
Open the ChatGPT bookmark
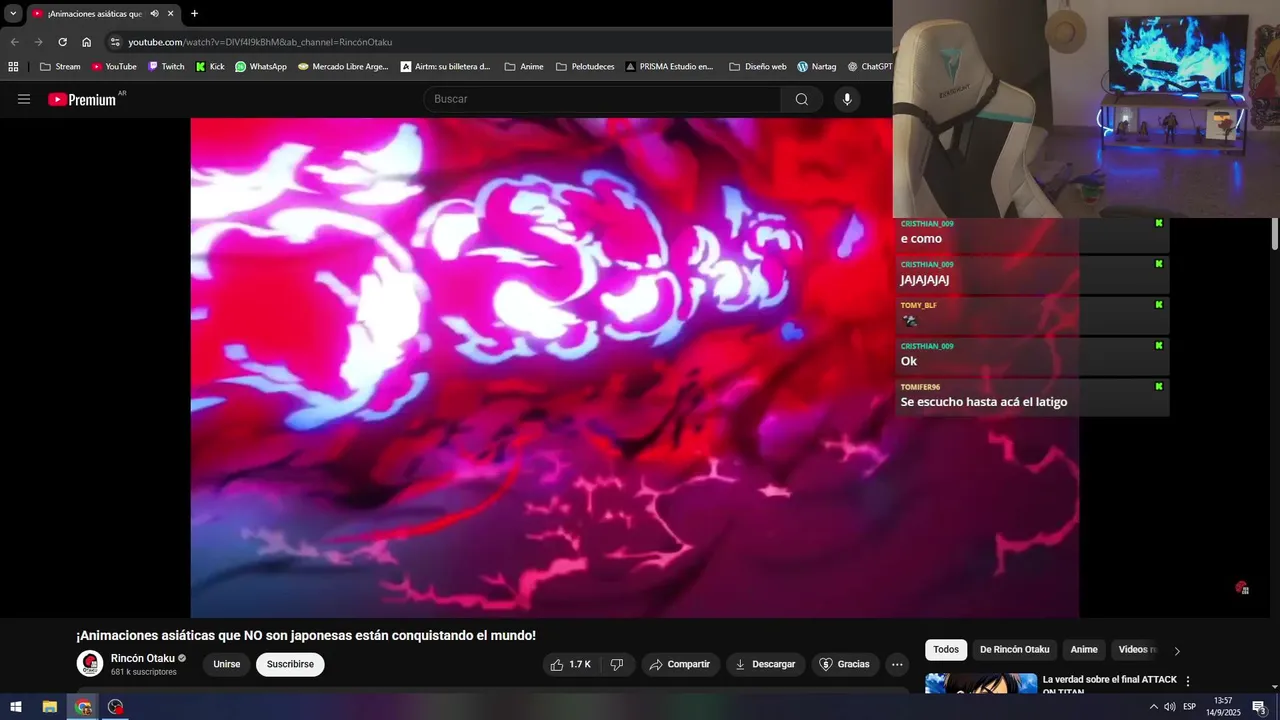pyautogui.click(x=869, y=67)
